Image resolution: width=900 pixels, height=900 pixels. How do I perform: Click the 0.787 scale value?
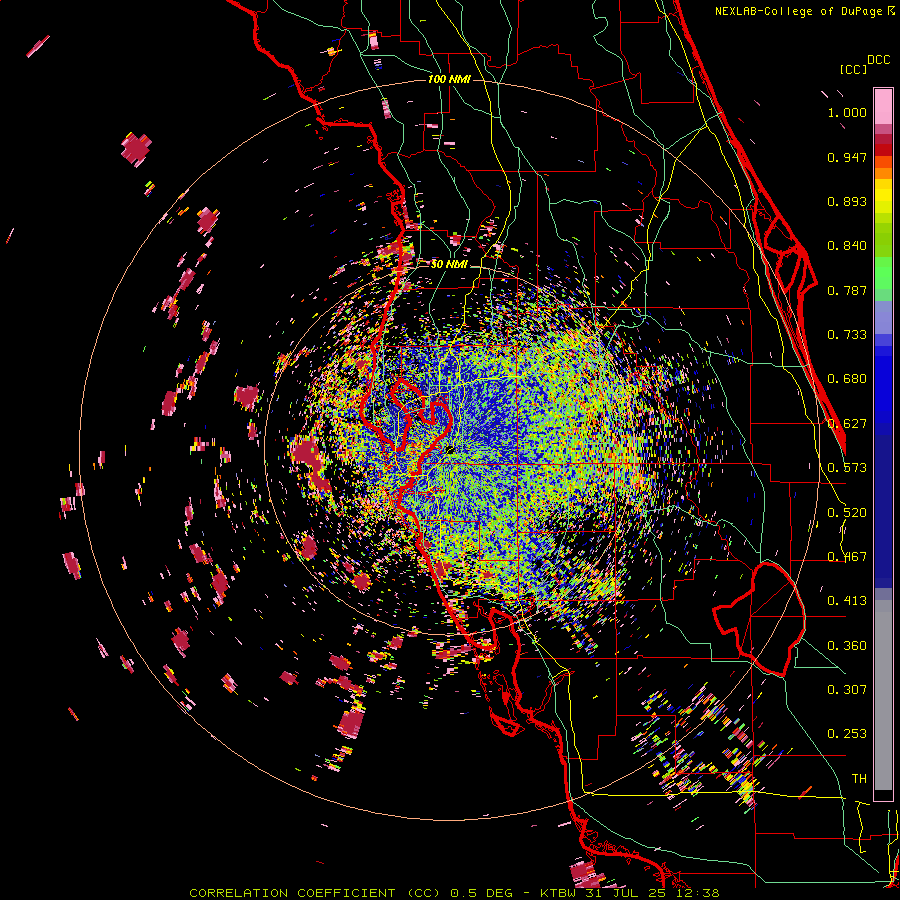847,290
